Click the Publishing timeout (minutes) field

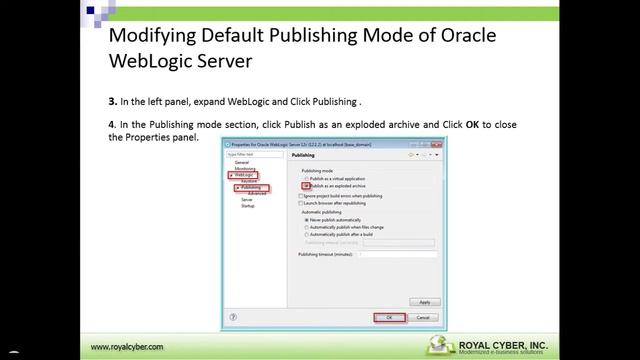tap(397, 254)
